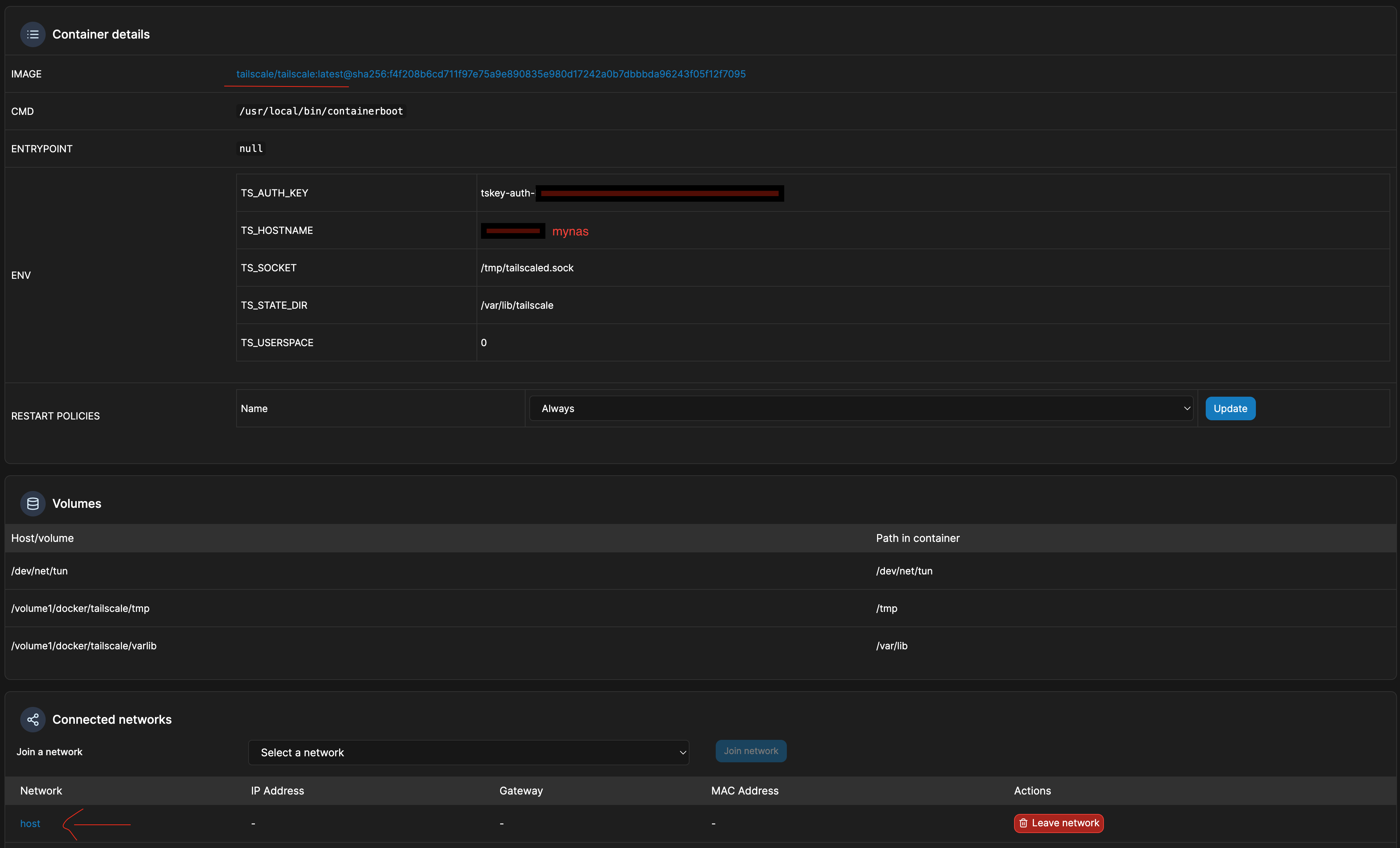Click the TS_AUTH_KEY variable name
The width and height of the screenshot is (1400, 848).
pyautogui.click(x=274, y=193)
